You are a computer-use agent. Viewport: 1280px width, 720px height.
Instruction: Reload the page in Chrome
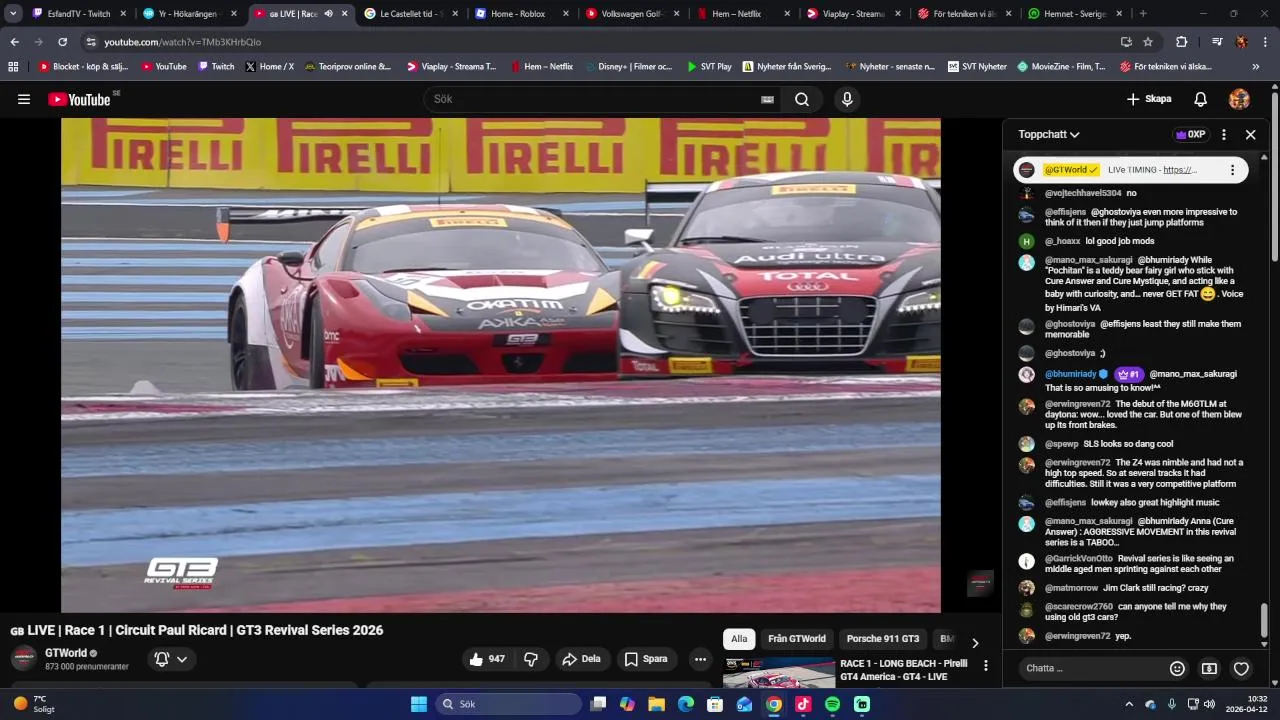pyautogui.click(x=62, y=42)
